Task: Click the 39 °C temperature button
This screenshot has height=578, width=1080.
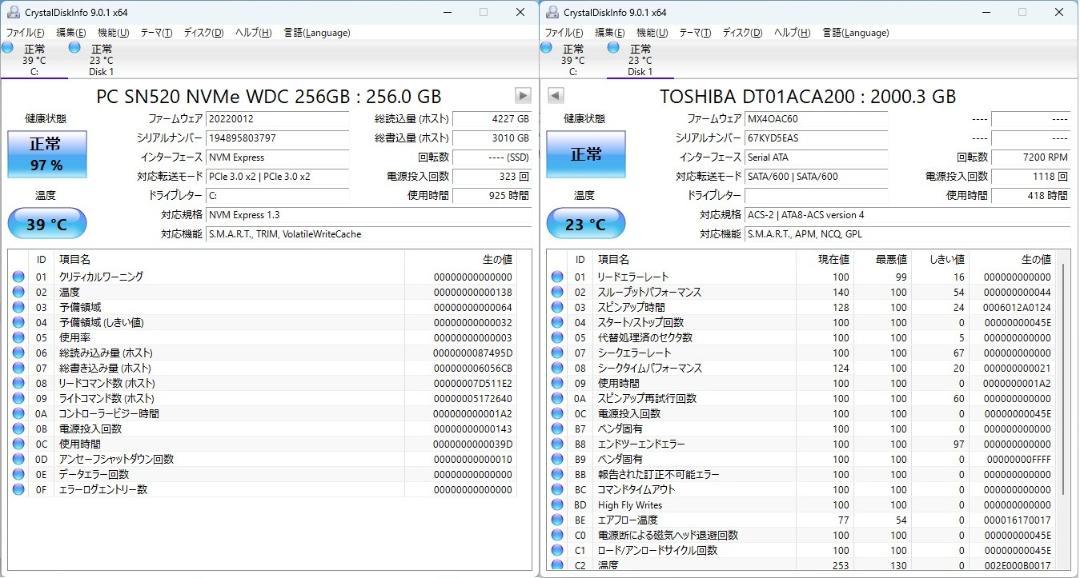Action: (x=47, y=223)
